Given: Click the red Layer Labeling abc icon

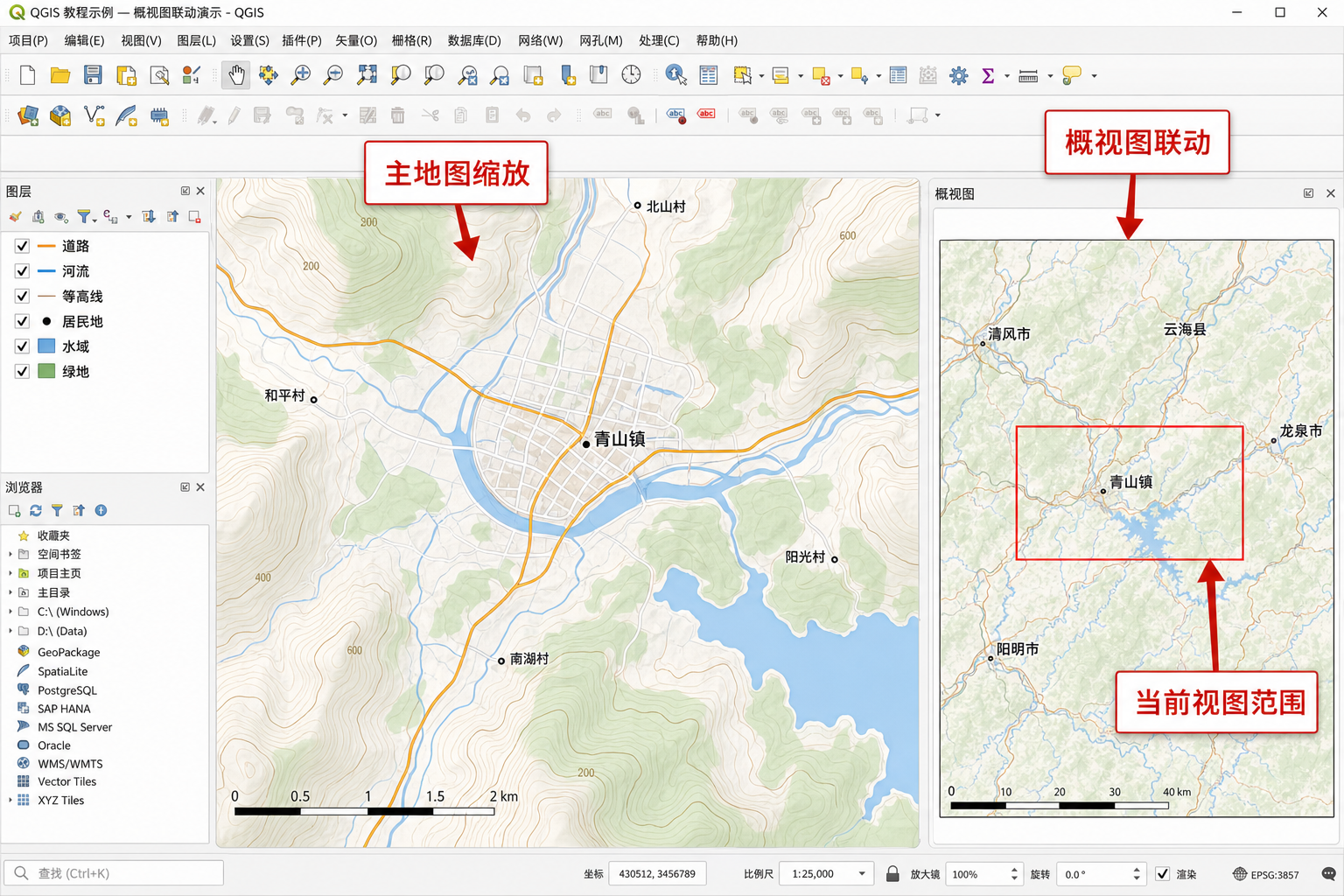Looking at the screenshot, I should point(706,115).
